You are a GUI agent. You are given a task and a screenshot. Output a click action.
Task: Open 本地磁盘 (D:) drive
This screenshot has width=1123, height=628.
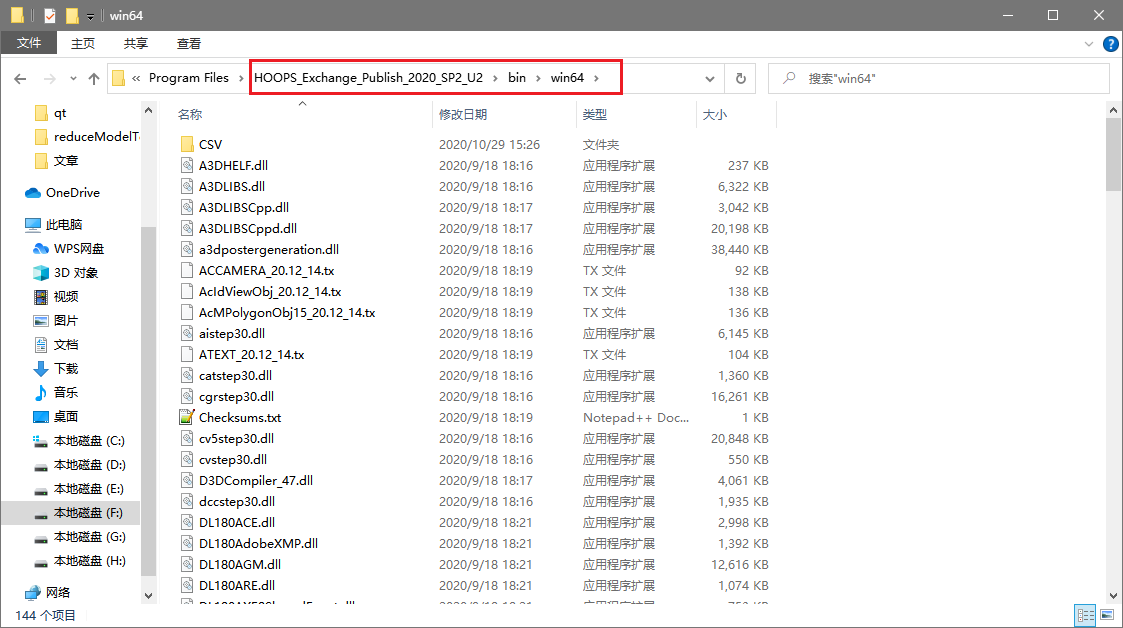[x=89, y=465]
